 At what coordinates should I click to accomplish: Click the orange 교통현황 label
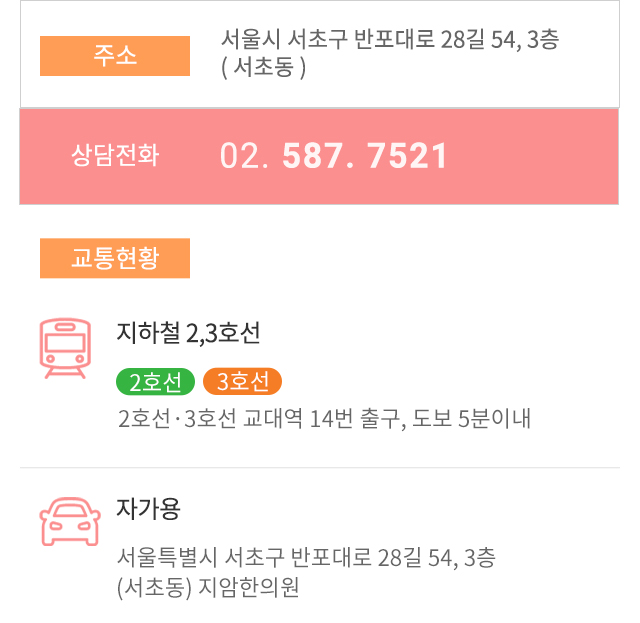[x=115, y=258]
